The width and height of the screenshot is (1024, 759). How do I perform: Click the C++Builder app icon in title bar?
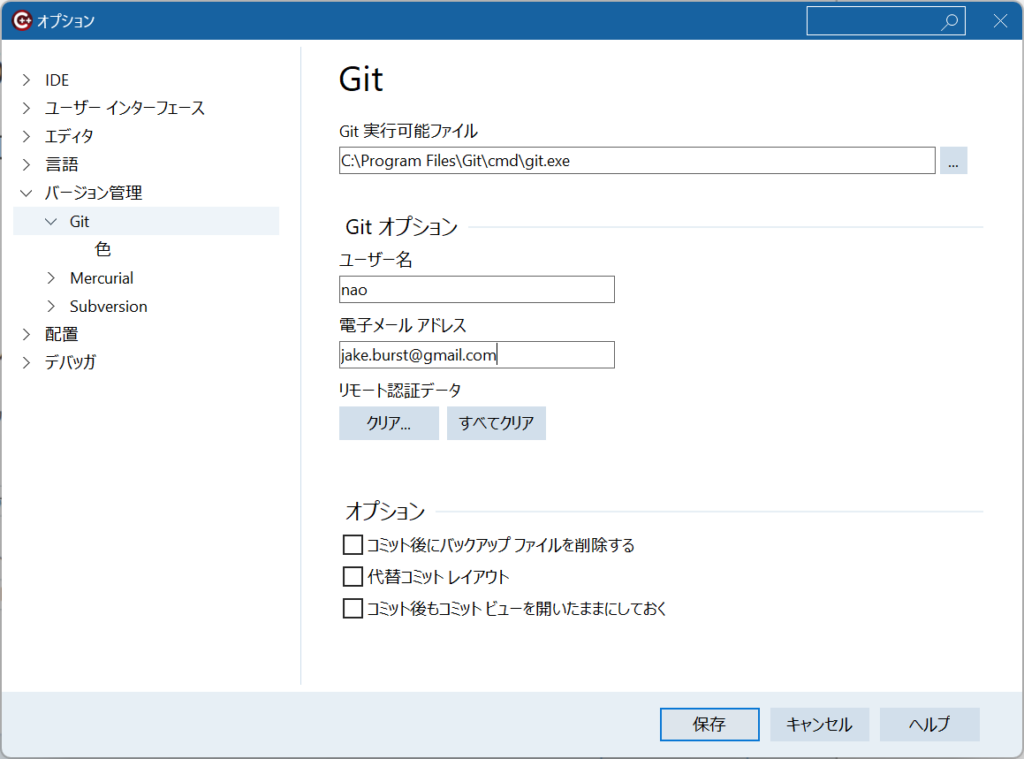click(x=21, y=20)
